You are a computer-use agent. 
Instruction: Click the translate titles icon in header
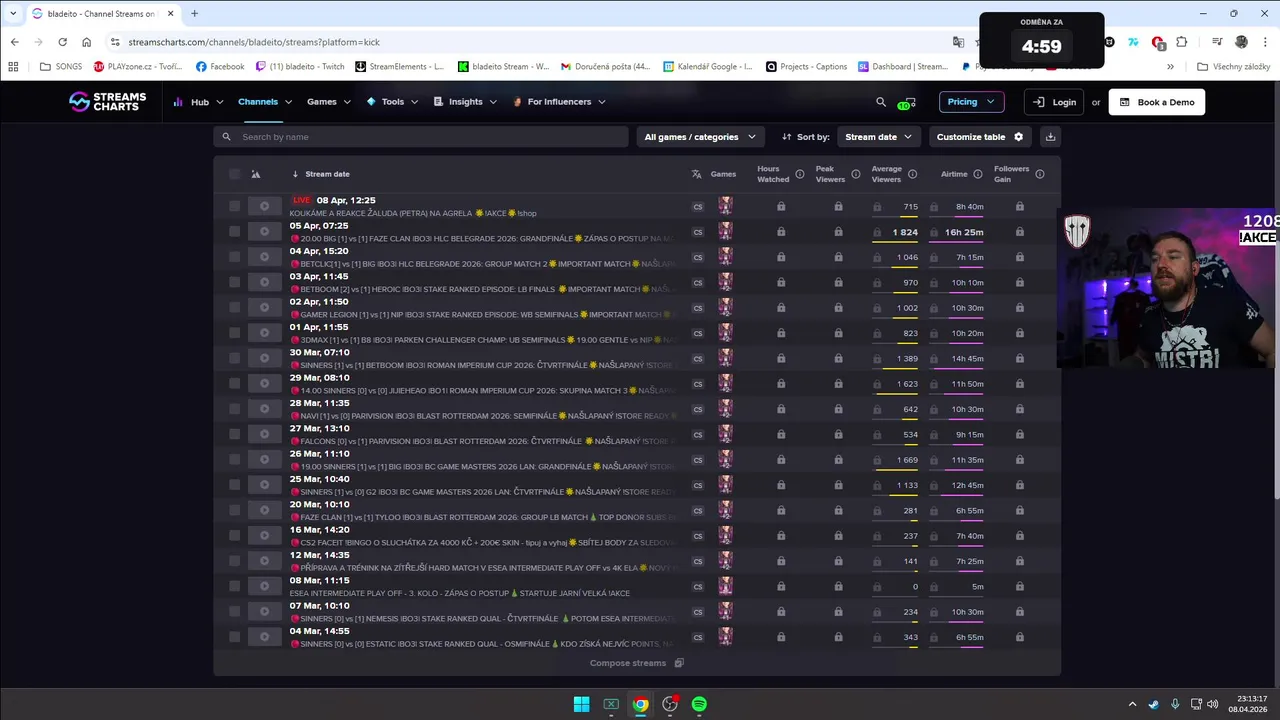(697, 174)
